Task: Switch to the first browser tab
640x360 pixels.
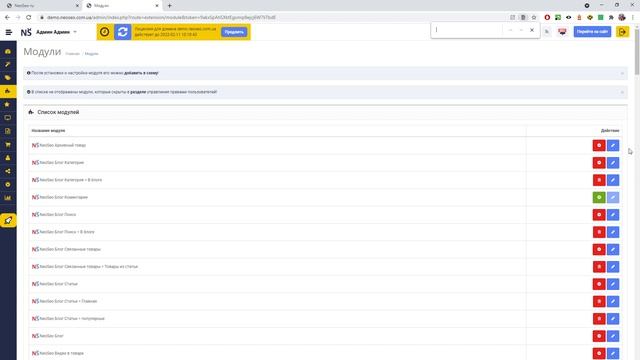Action: coord(41,6)
